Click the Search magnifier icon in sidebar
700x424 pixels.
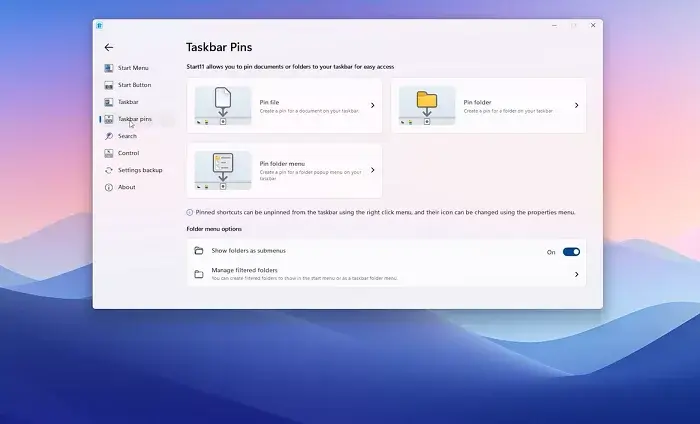tap(108, 136)
